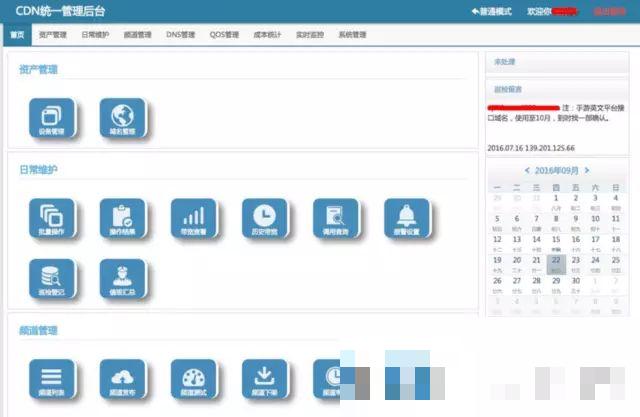Click the panel header below 未处理

(x=557, y=89)
